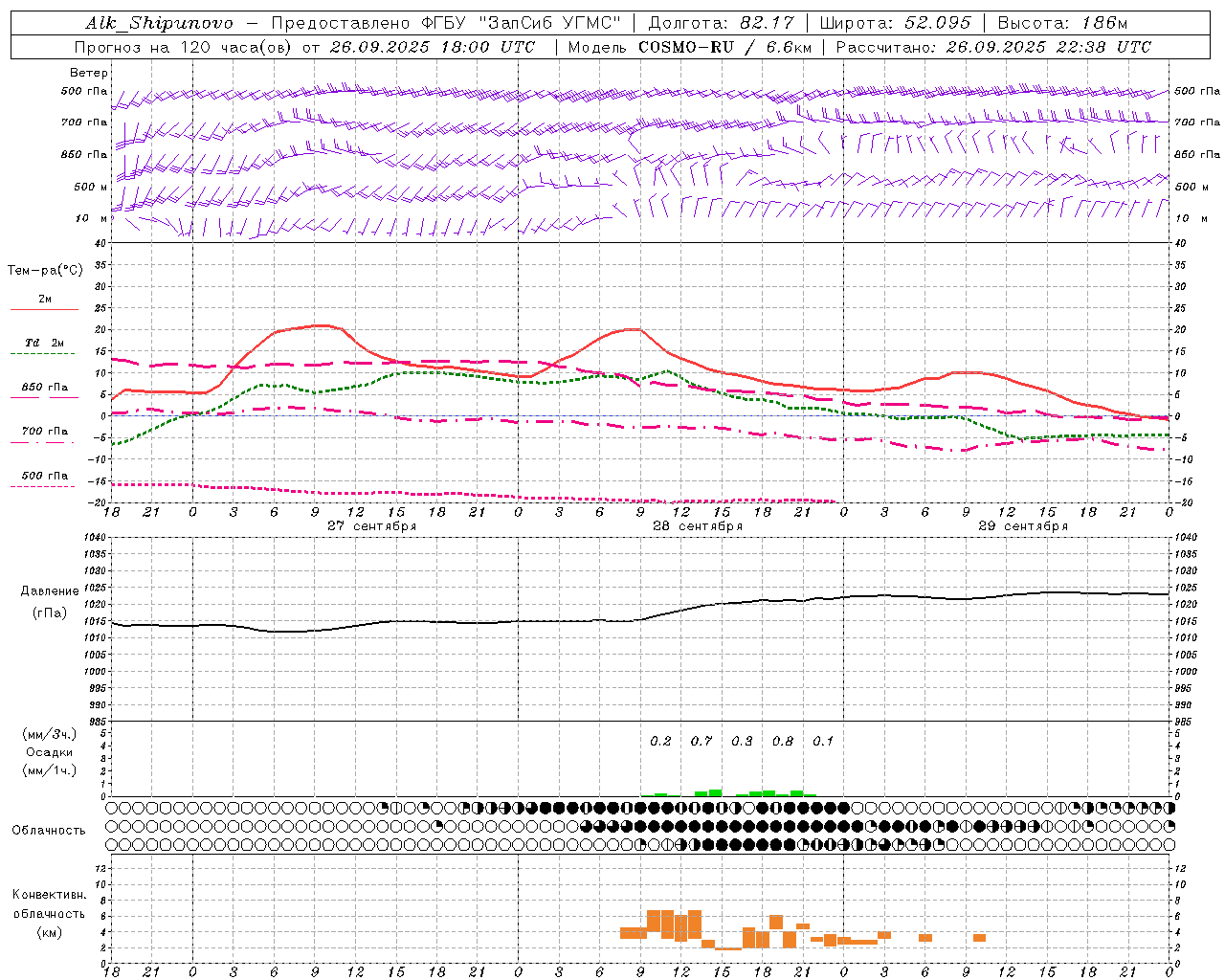Click the solid red line sample under 2м

point(44,310)
